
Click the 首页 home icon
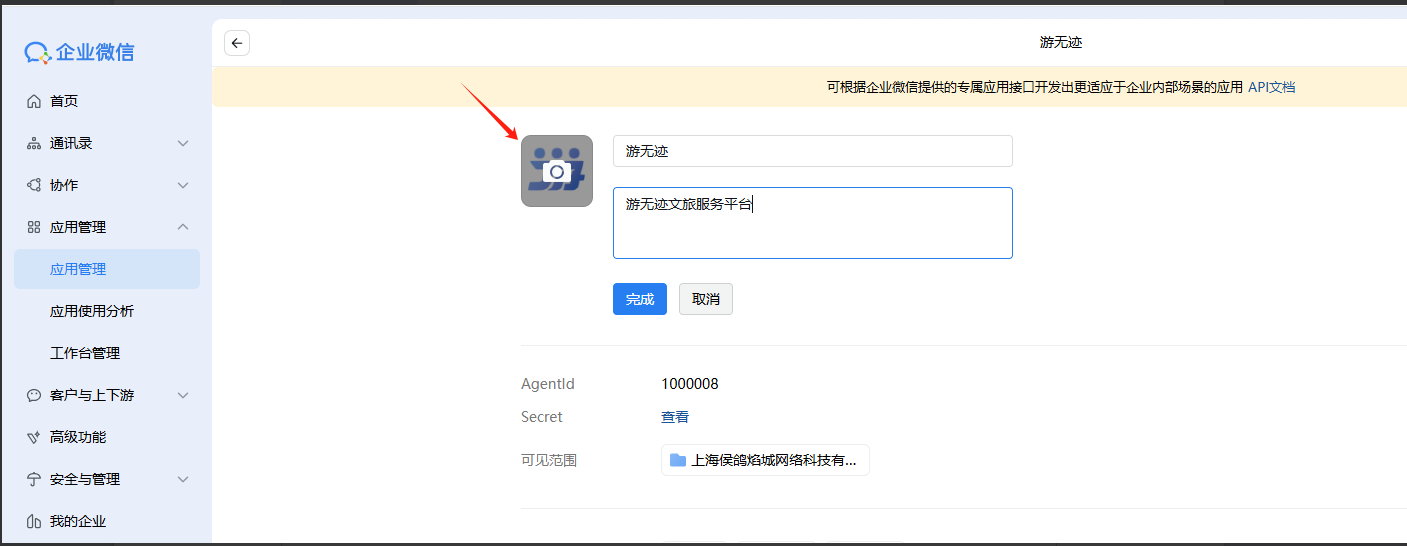point(34,101)
